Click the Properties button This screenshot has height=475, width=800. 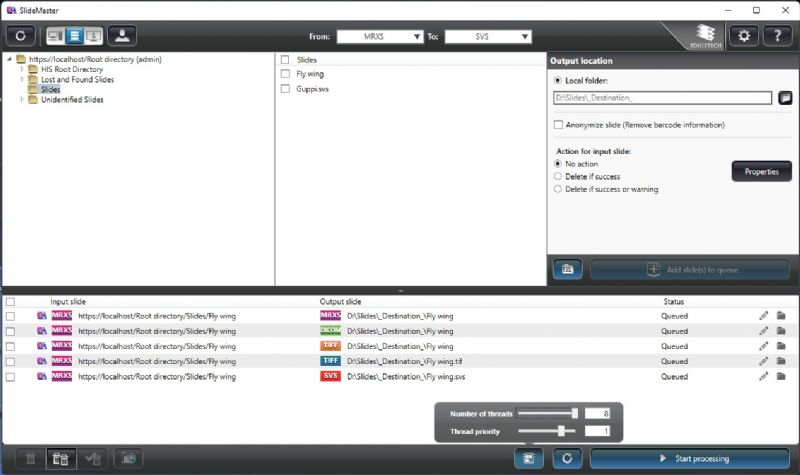[762, 171]
